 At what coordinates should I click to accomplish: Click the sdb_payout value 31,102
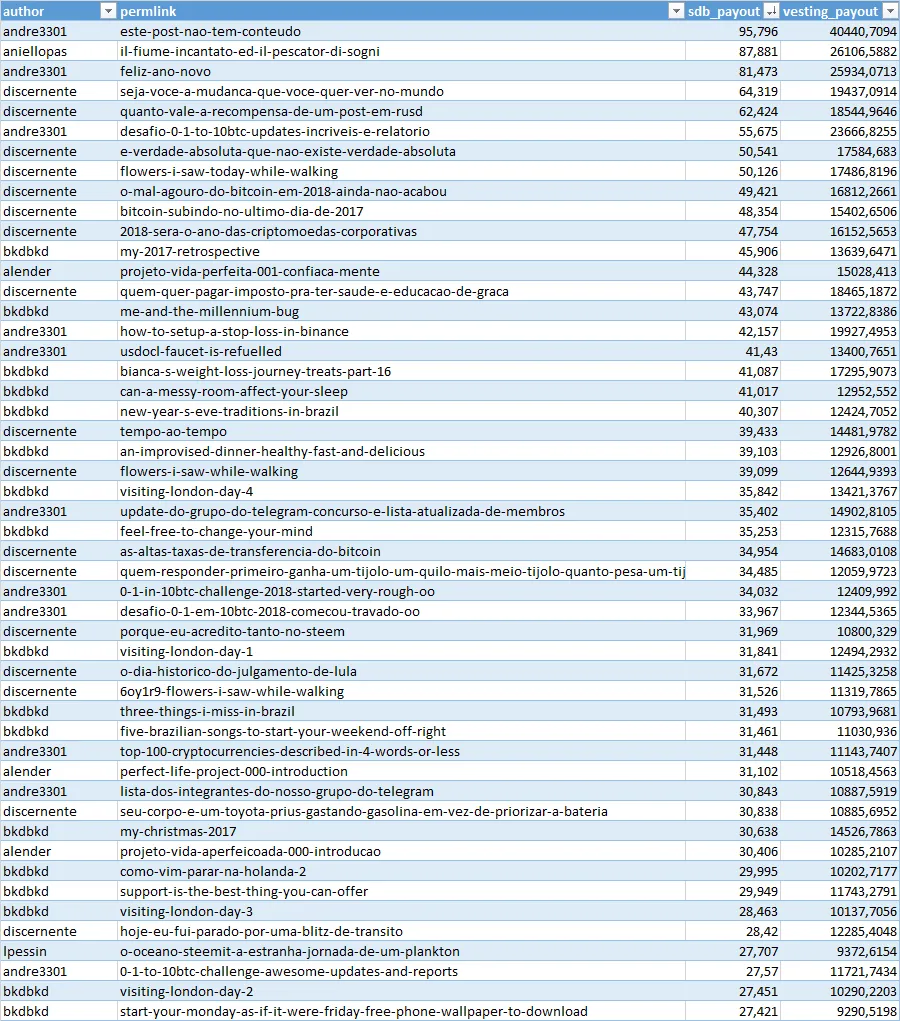click(x=733, y=772)
